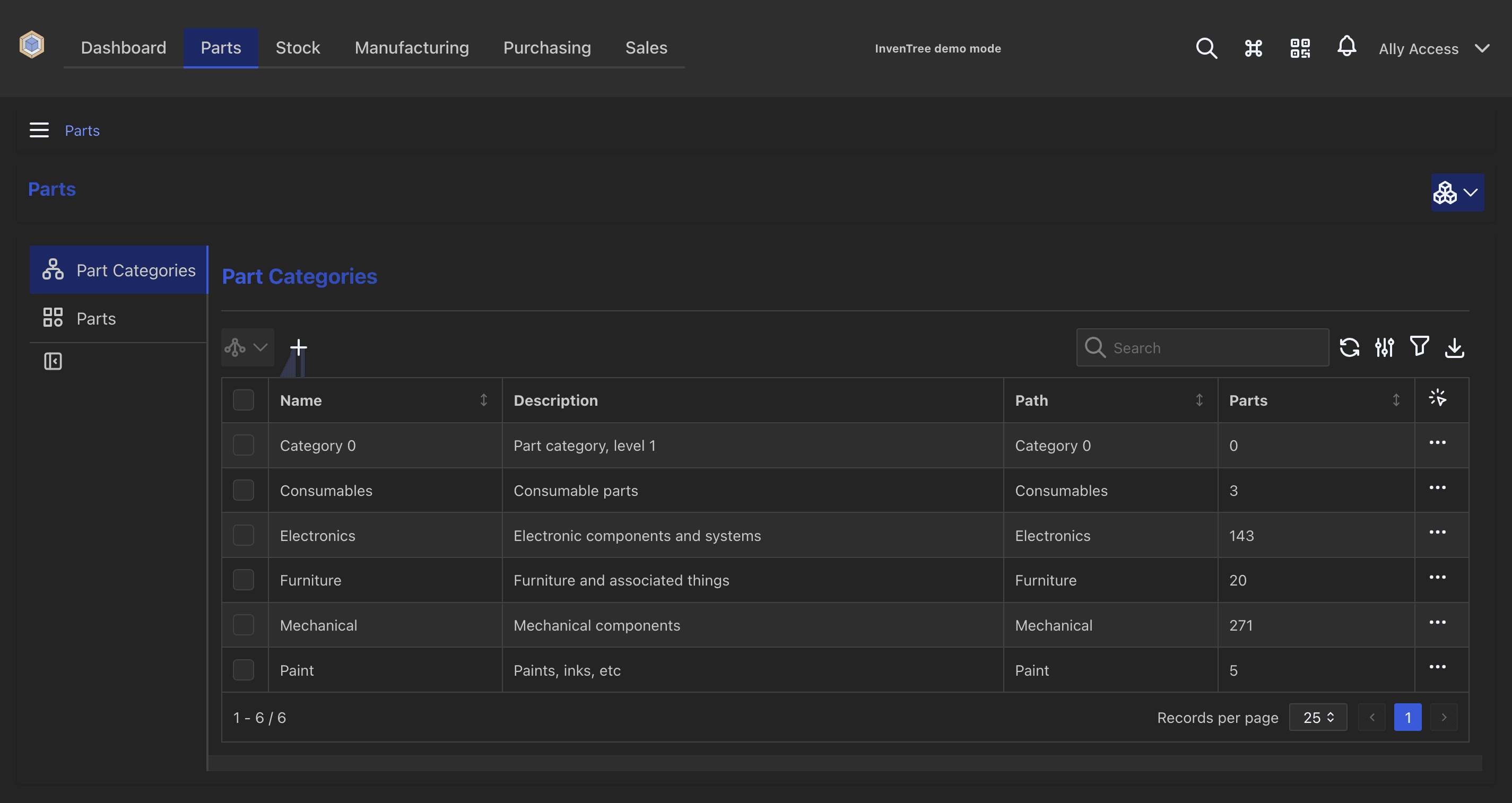Expand the Ally Access user menu
Viewport: 1512px width, 803px height.
1433,49
